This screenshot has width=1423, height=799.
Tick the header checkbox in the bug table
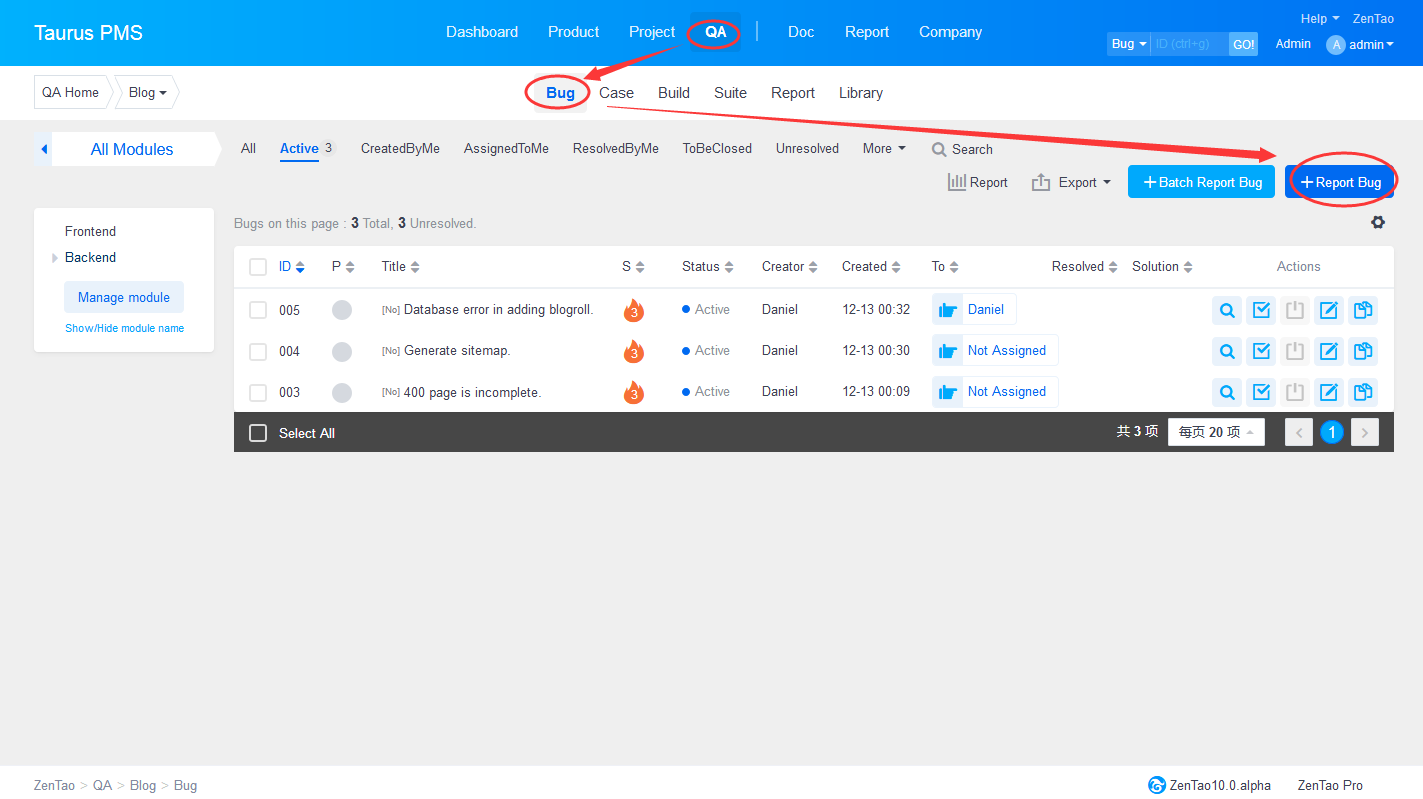pyautogui.click(x=258, y=267)
